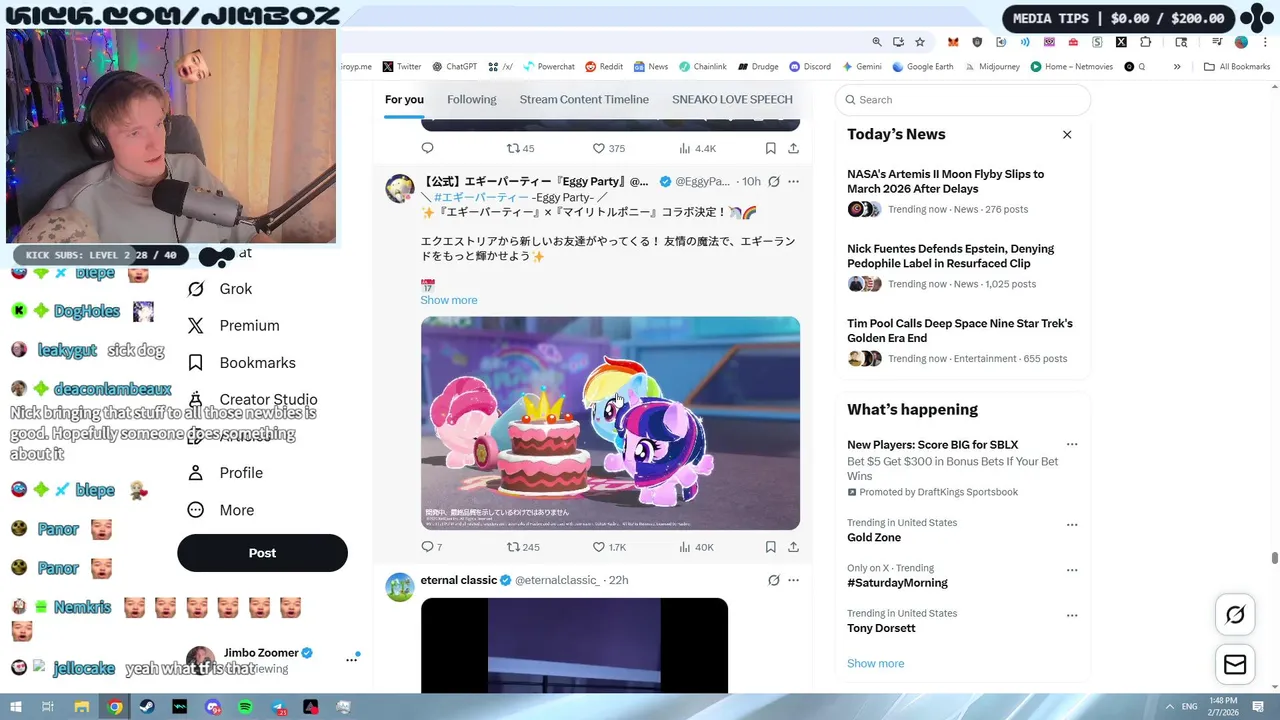Open the page zoom magnifier icon

pos(877,42)
